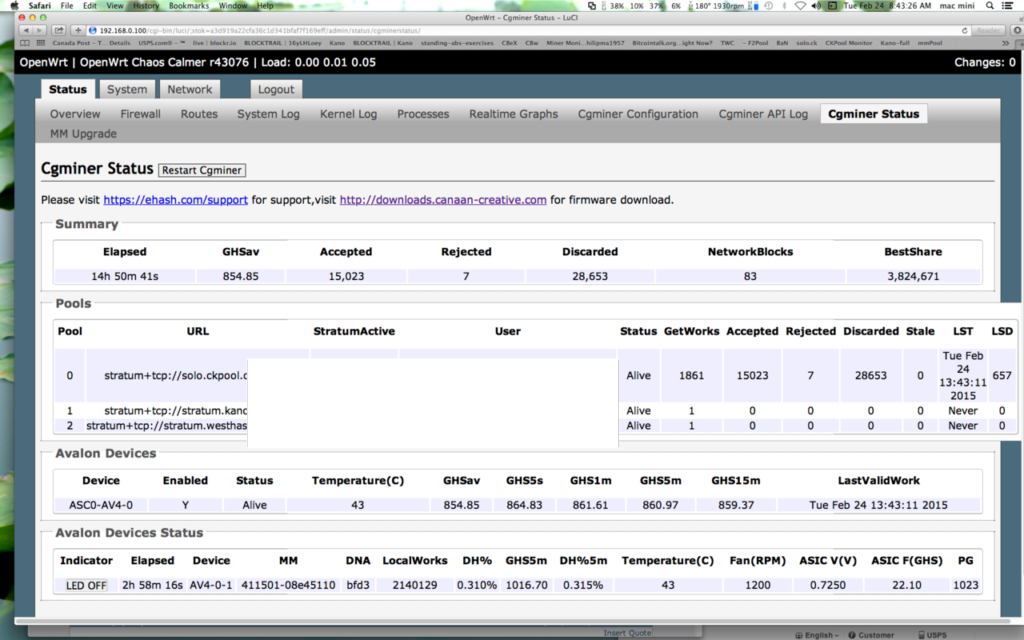Open Notification Center list icon

pyautogui.click(x=1007, y=5)
